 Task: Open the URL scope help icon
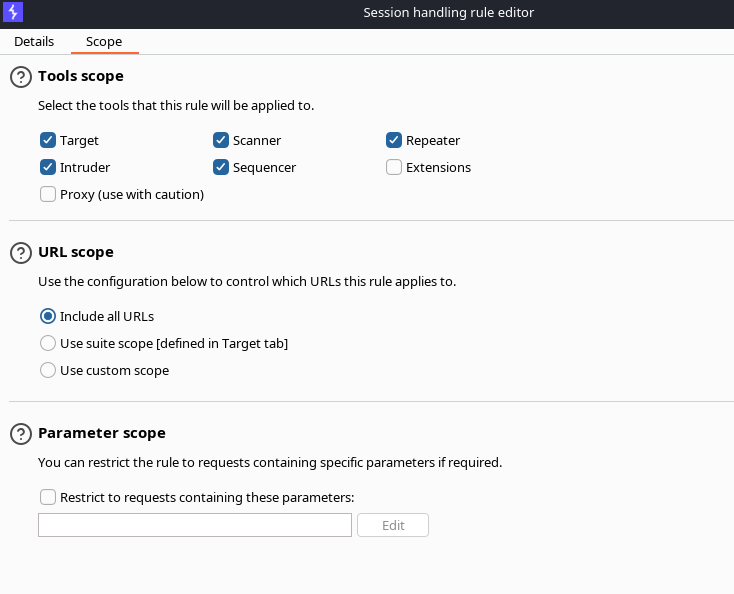click(21, 253)
